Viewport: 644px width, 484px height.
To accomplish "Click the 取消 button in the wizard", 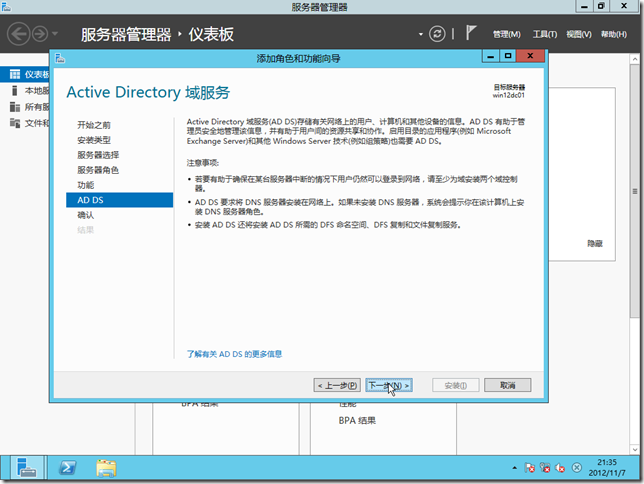I will pos(508,385).
